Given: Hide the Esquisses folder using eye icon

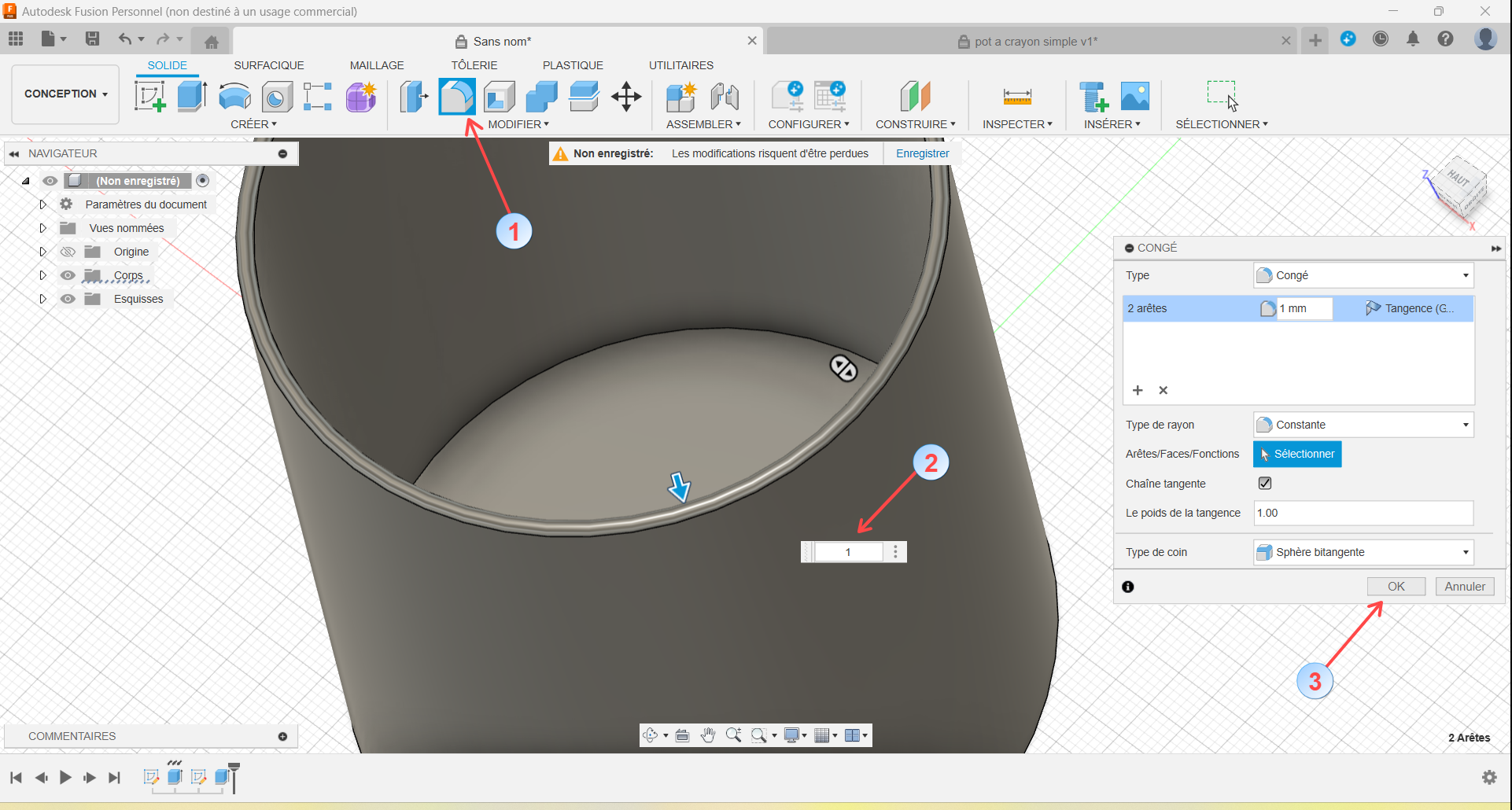Looking at the screenshot, I should pyautogui.click(x=68, y=299).
